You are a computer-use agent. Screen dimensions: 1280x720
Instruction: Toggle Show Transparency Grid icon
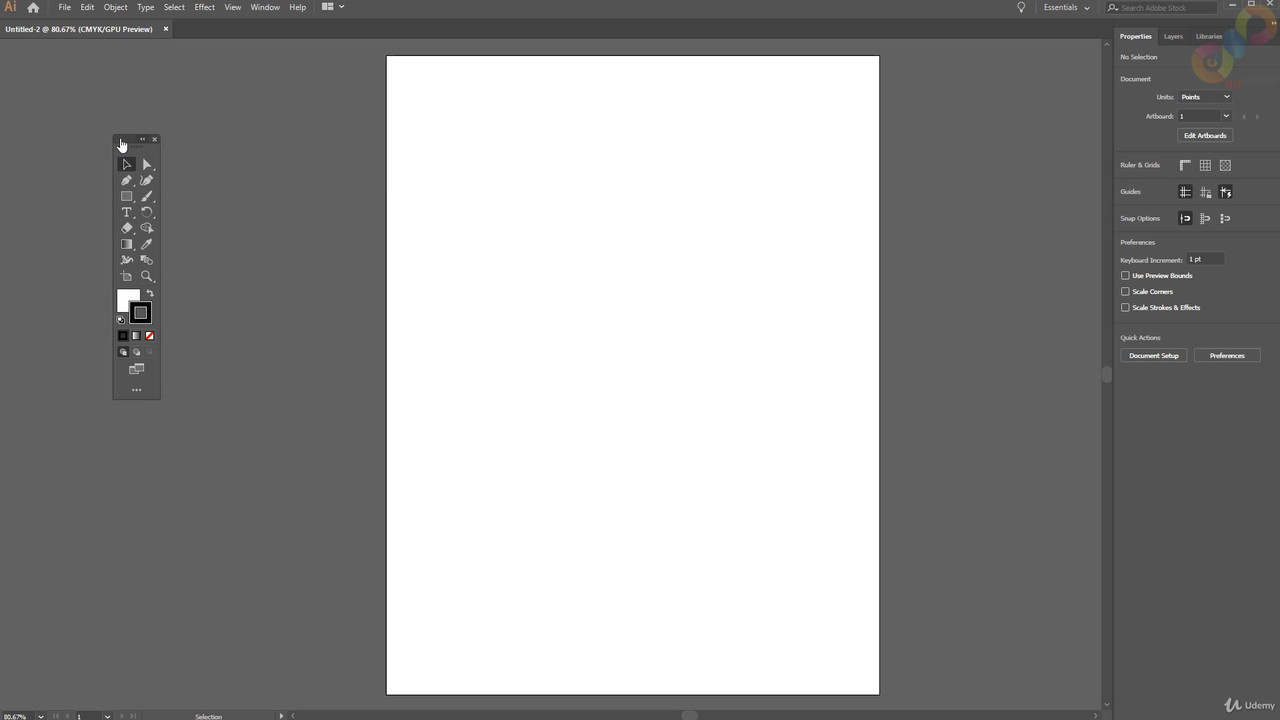pyautogui.click(x=1225, y=165)
